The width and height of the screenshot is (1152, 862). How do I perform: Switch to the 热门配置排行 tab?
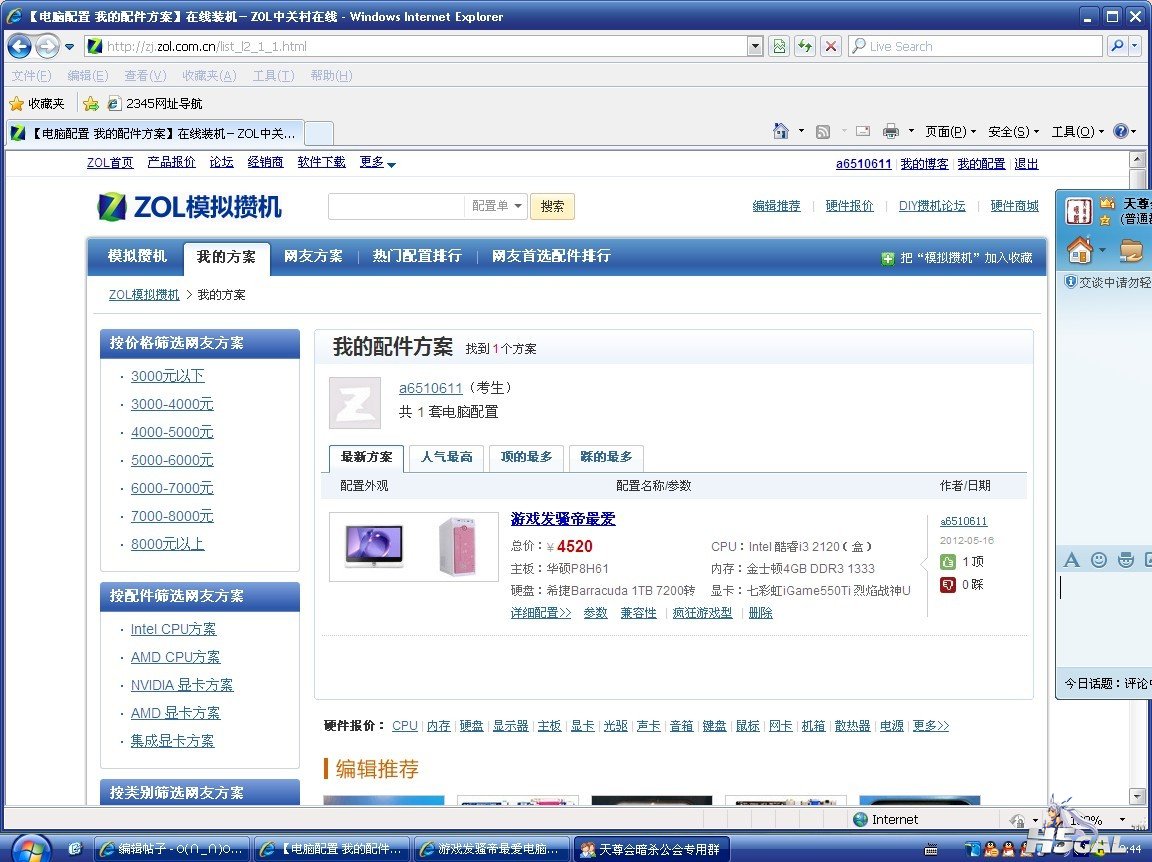(x=417, y=256)
